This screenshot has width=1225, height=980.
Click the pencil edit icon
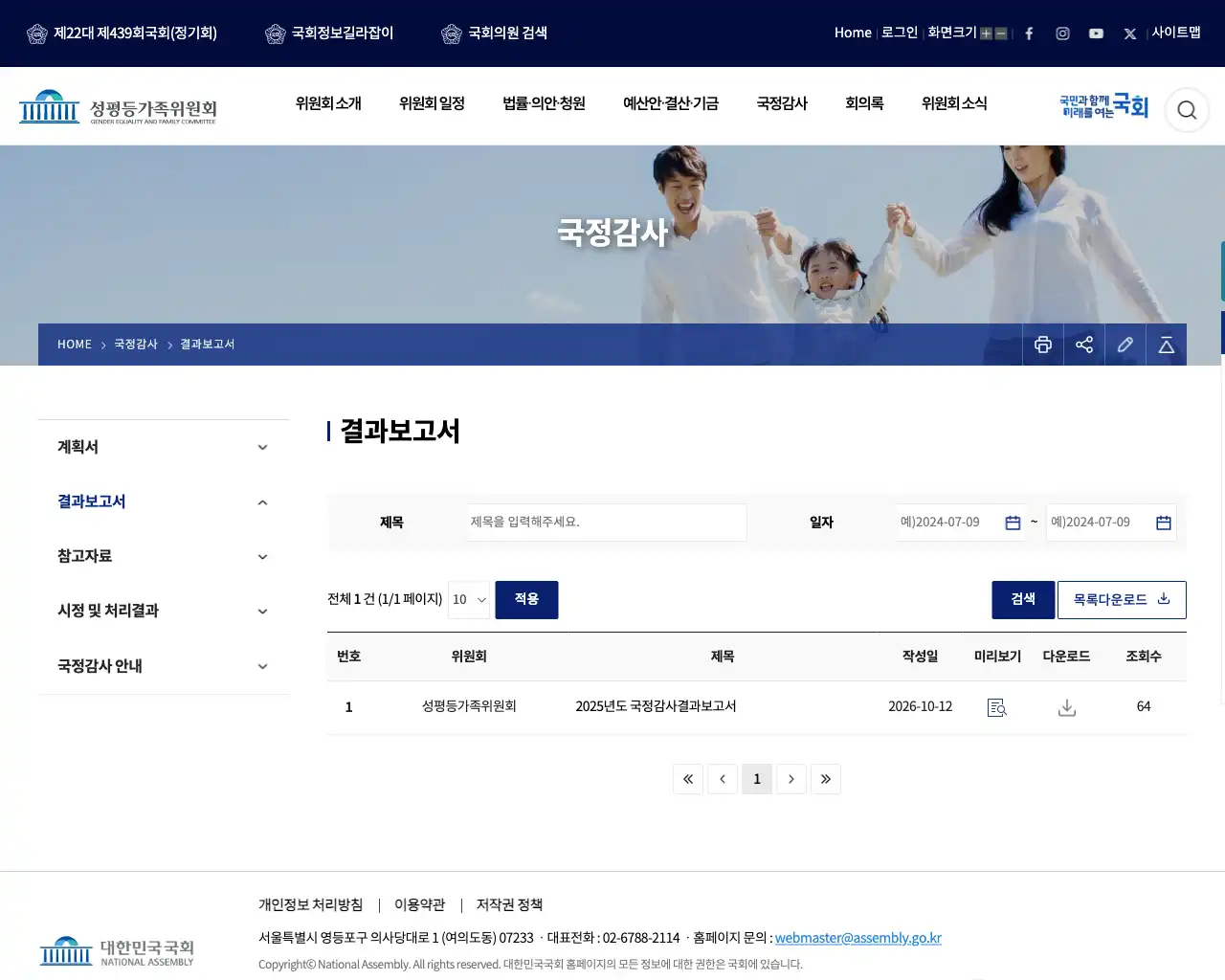pos(1125,345)
